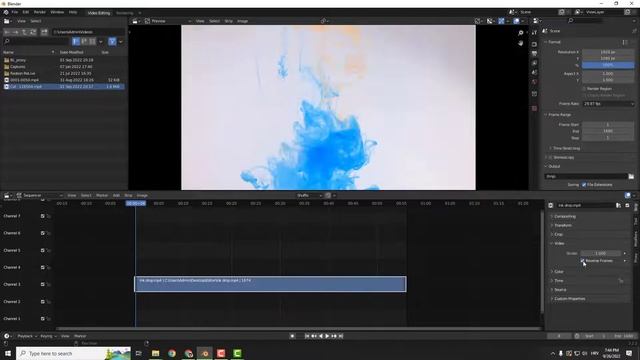The width and height of the screenshot is (640, 360).
Task: Collapse the Format panel
Action: (x=554, y=42)
